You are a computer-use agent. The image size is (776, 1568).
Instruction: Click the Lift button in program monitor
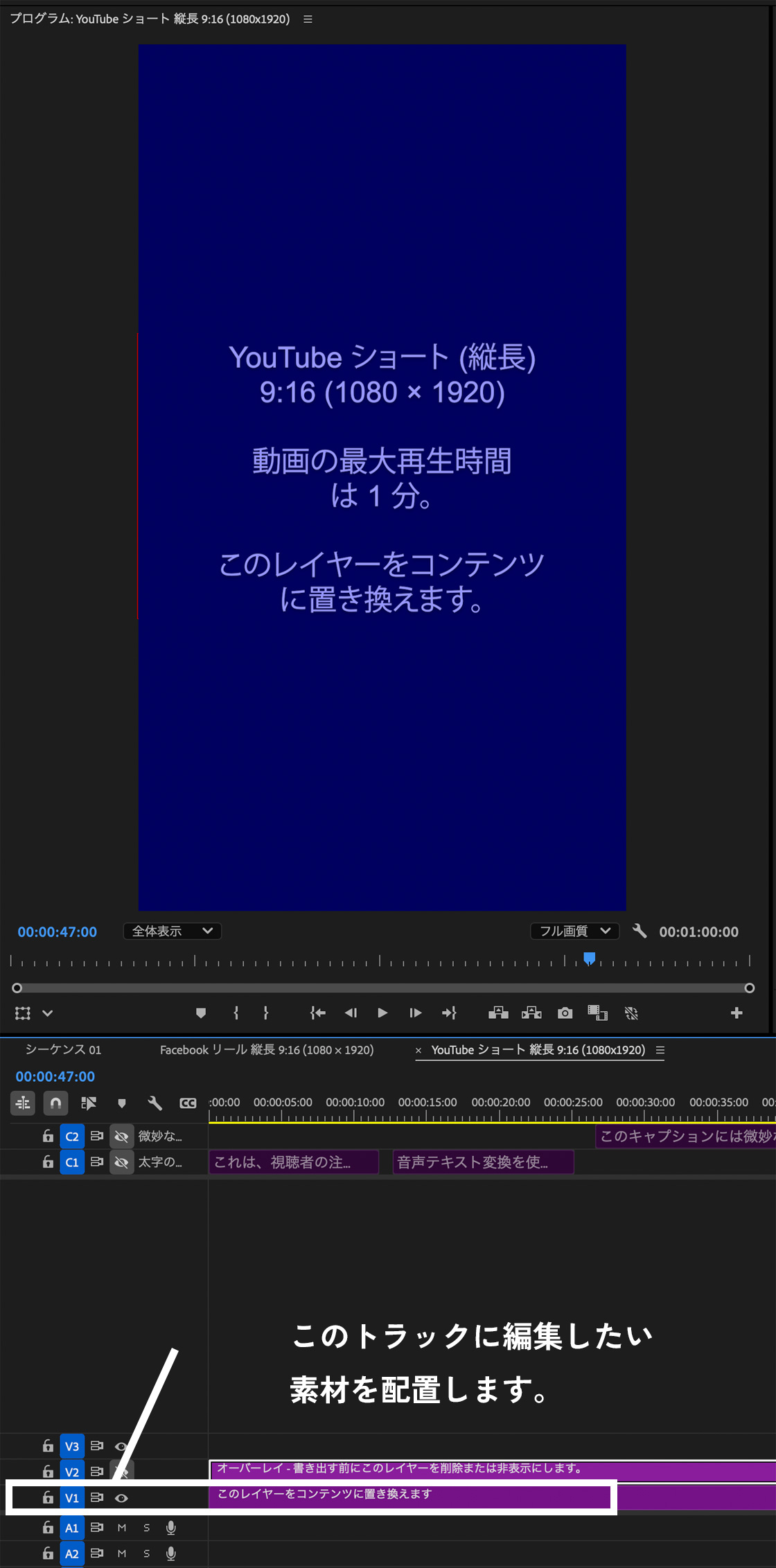tap(498, 1013)
